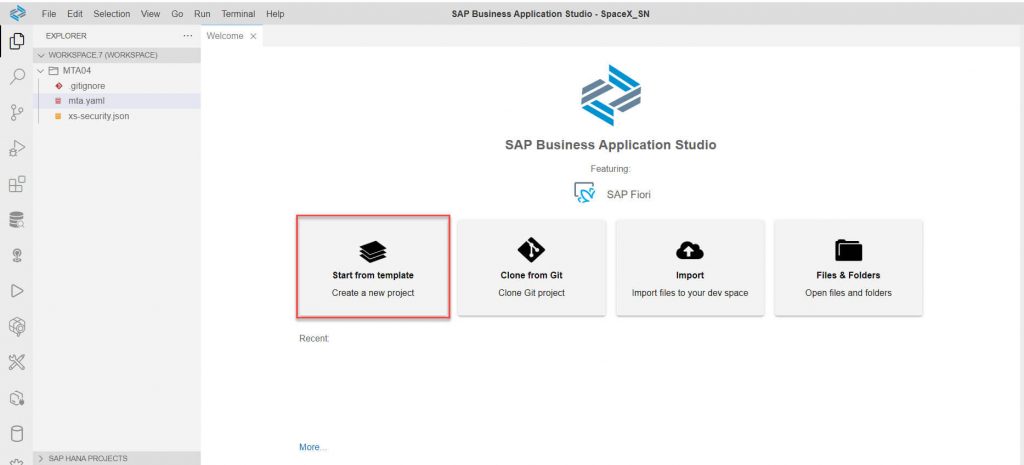Click the Files & Folders folder icon
Image resolution: width=1024 pixels, height=465 pixels.
(x=848, y=250)
